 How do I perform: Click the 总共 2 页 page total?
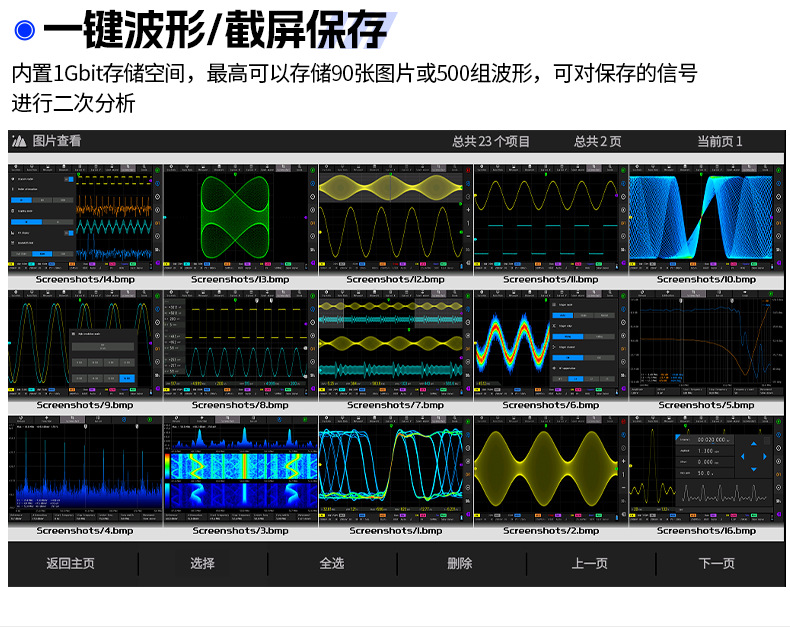tap(598, 141)
